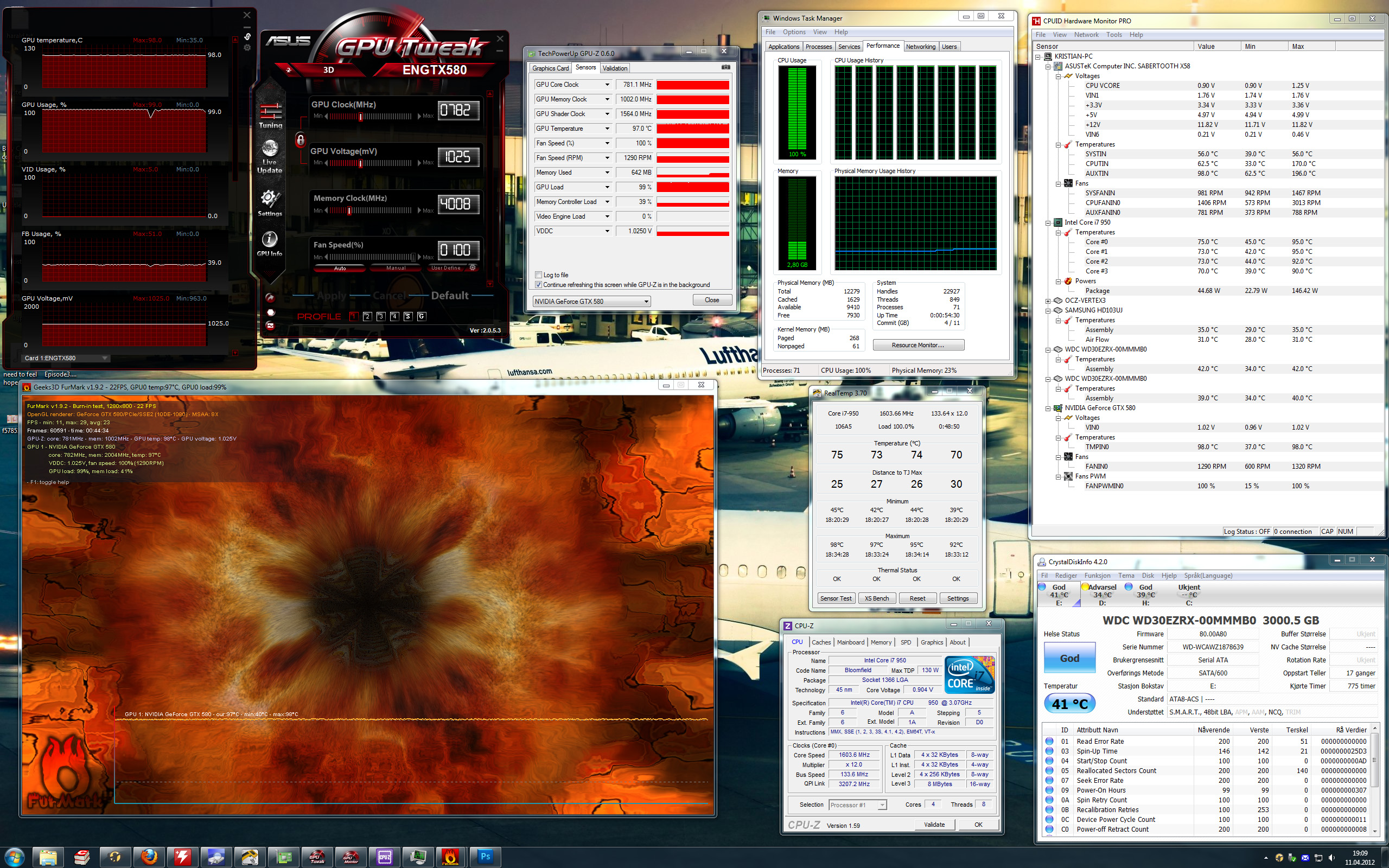Open Firefox from the taskbar
Screen dimensions: 1389x868
[149, 857]
